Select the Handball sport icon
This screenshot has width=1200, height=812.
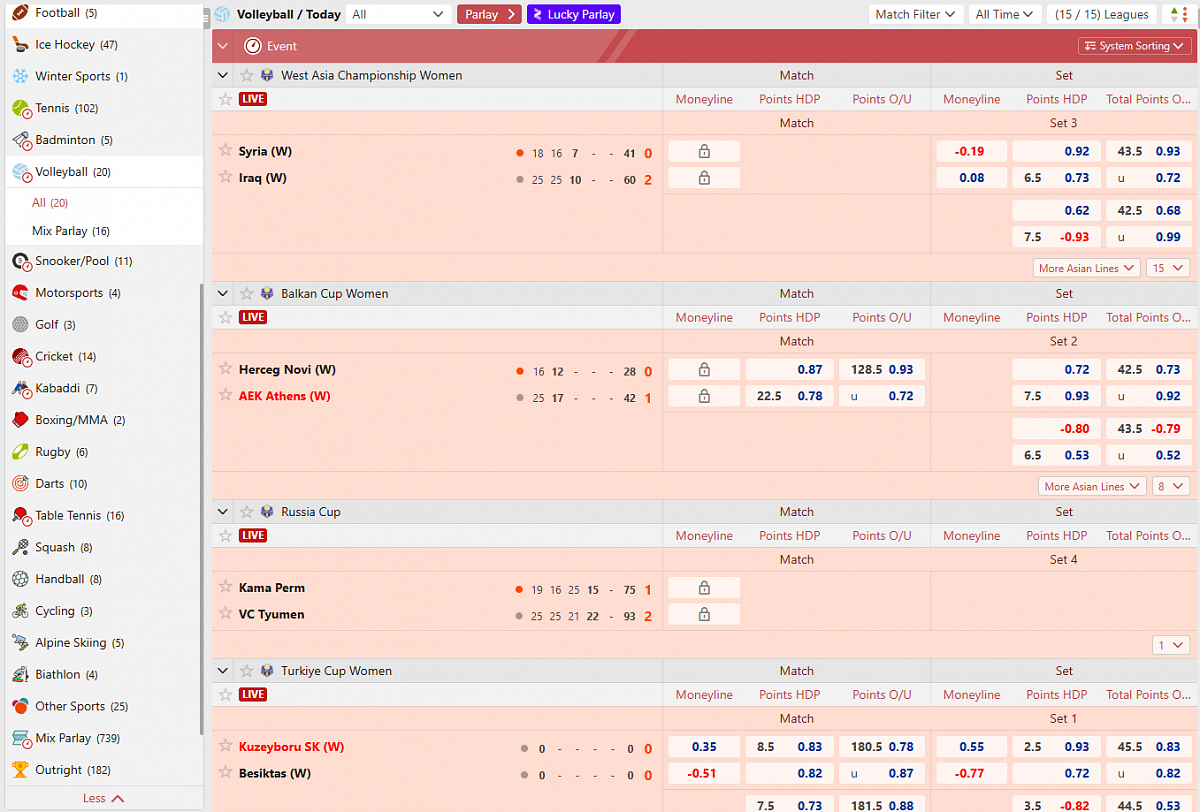pos(22,578)
